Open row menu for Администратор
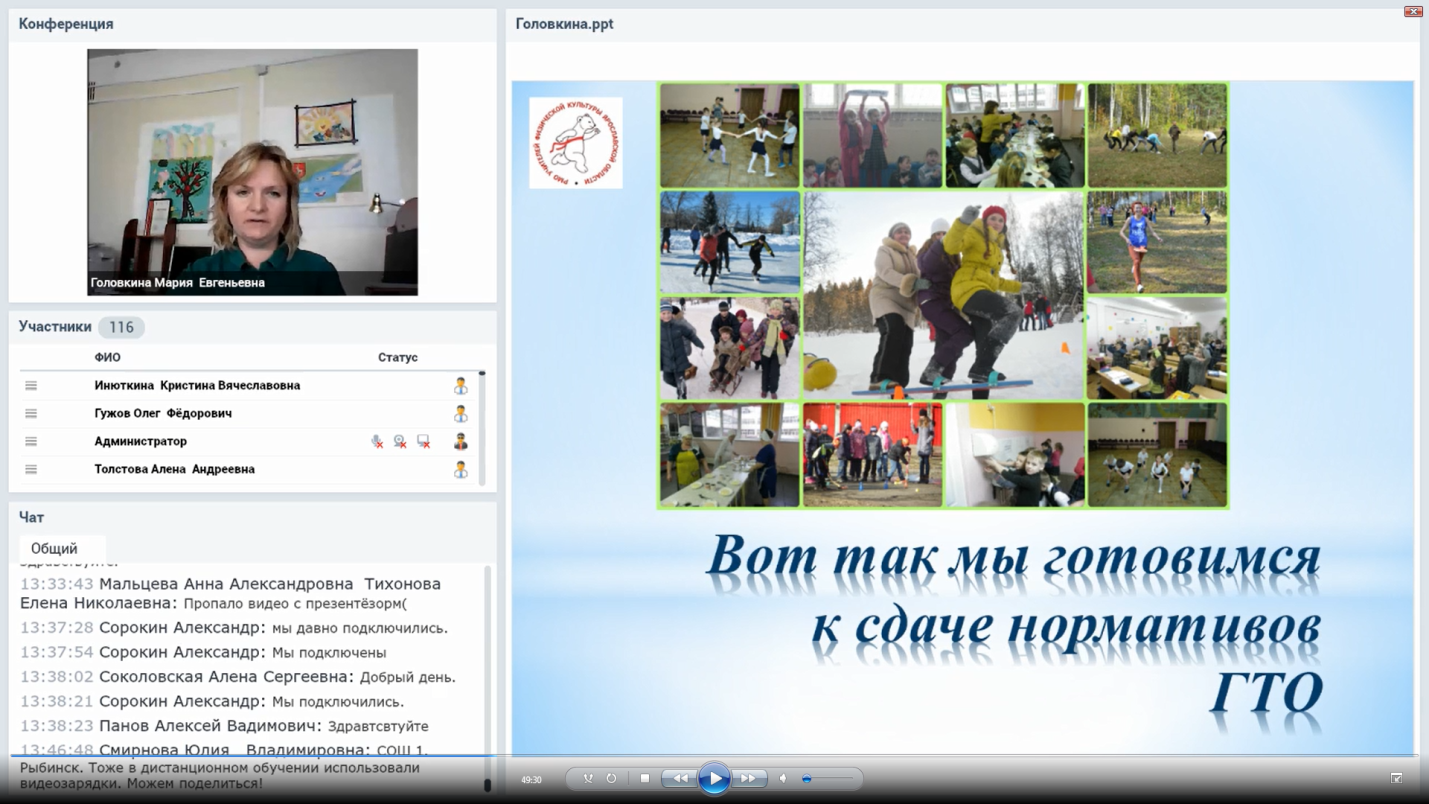This screenshot has height=804, width=1429. [31, 441]
